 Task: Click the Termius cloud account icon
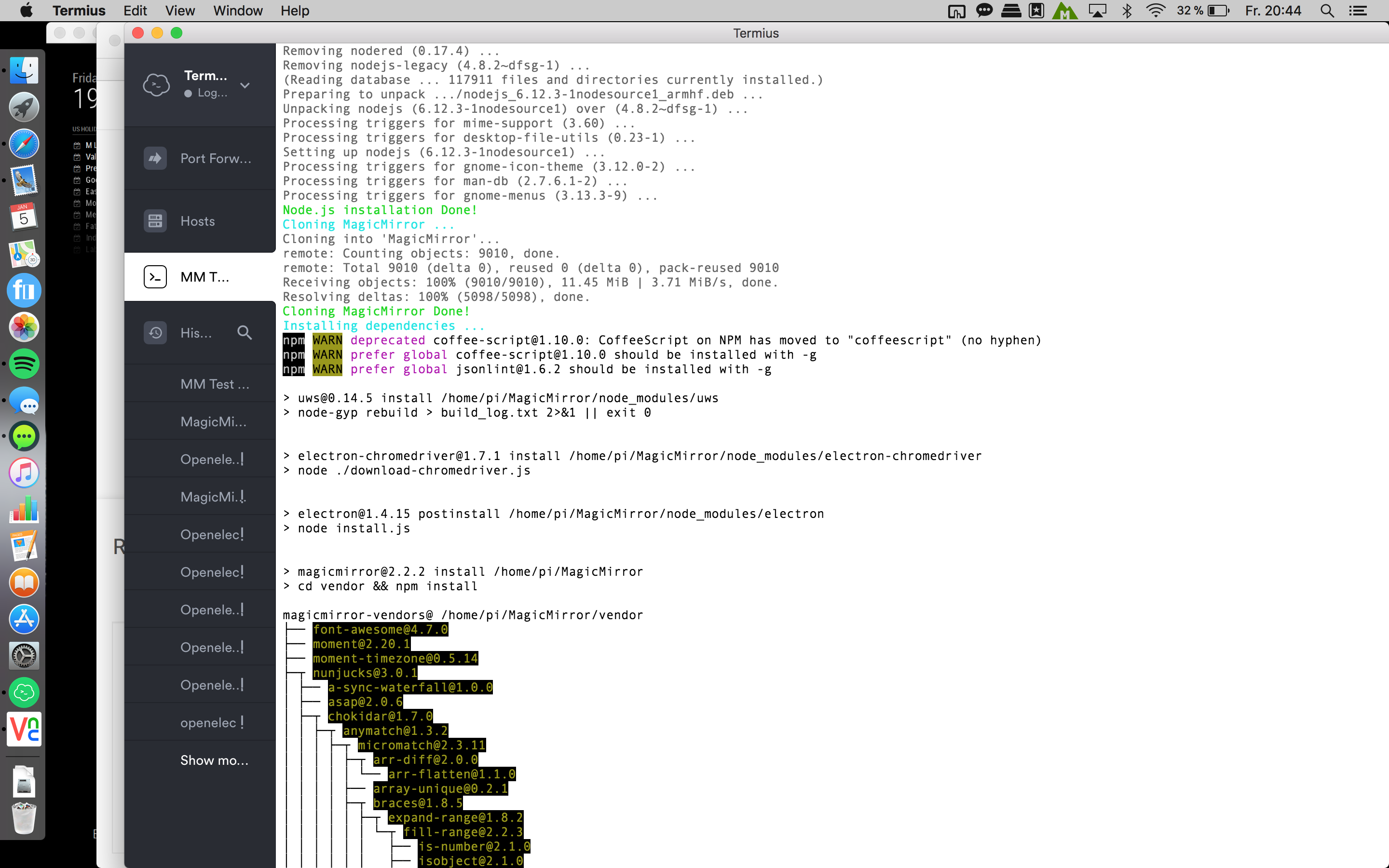click(x=156, y=84)
